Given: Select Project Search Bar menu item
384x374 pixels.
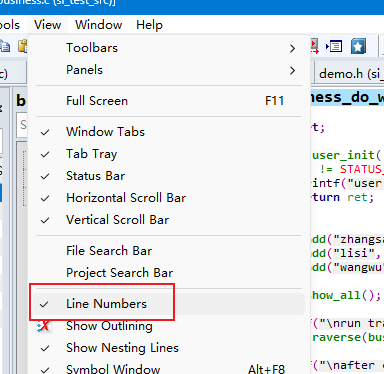Looking at the screenshot, I should 169,273.
